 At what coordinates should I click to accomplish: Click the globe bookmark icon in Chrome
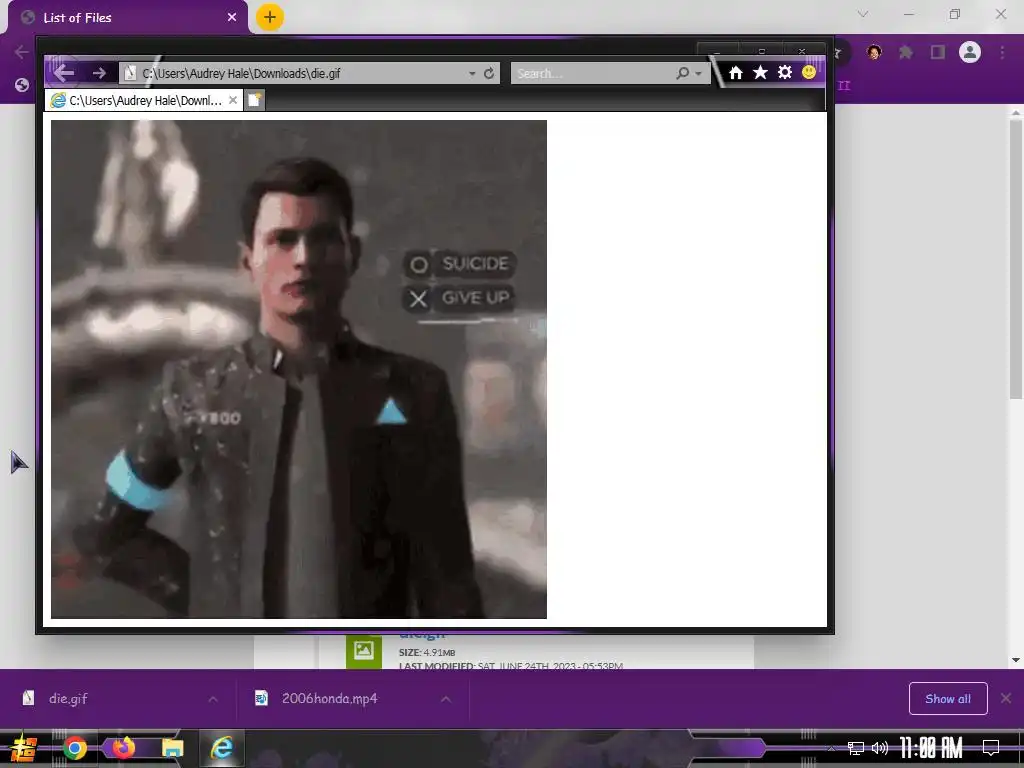coord(22,85)
